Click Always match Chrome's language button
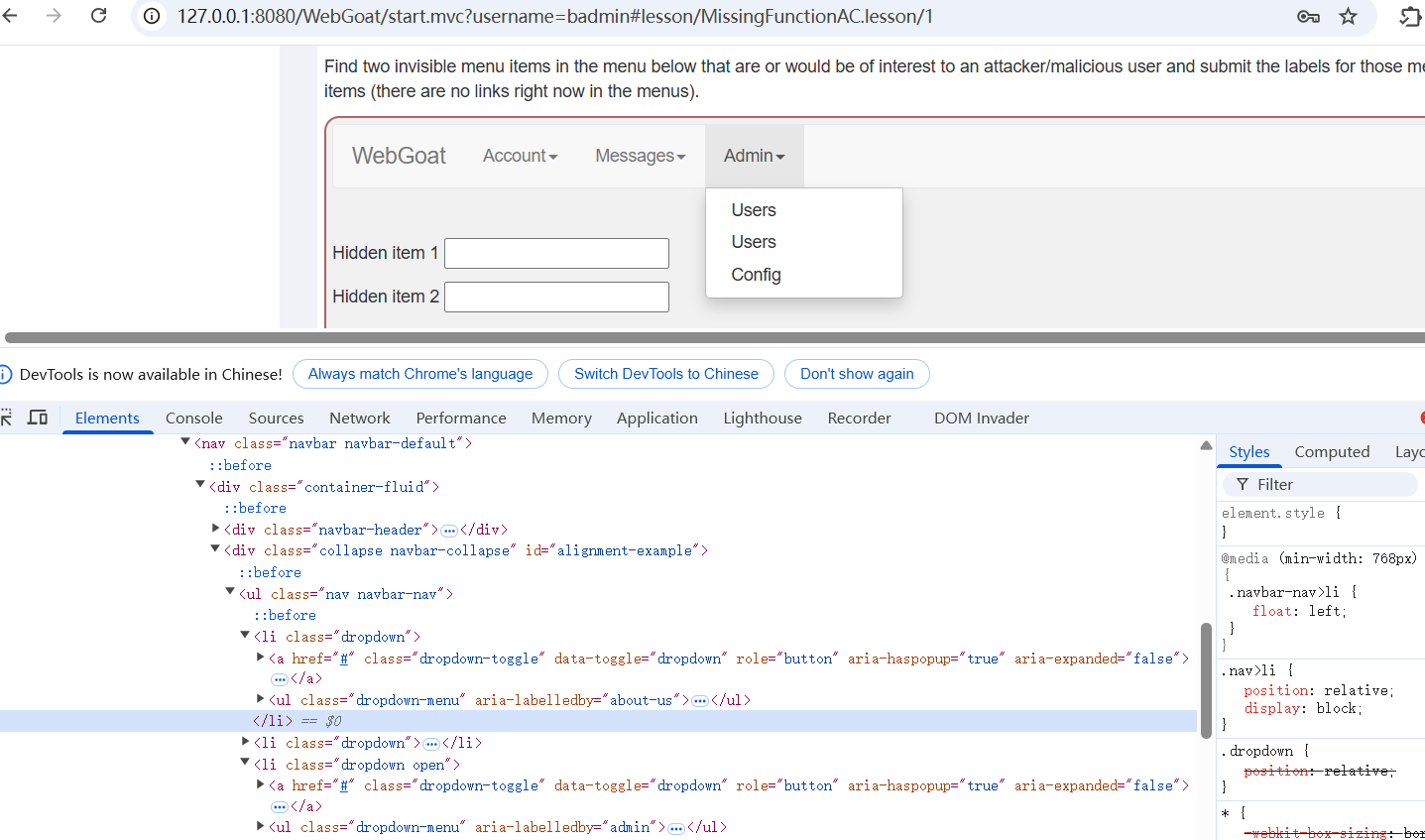 pyautogui.click(x=420, y=374)
